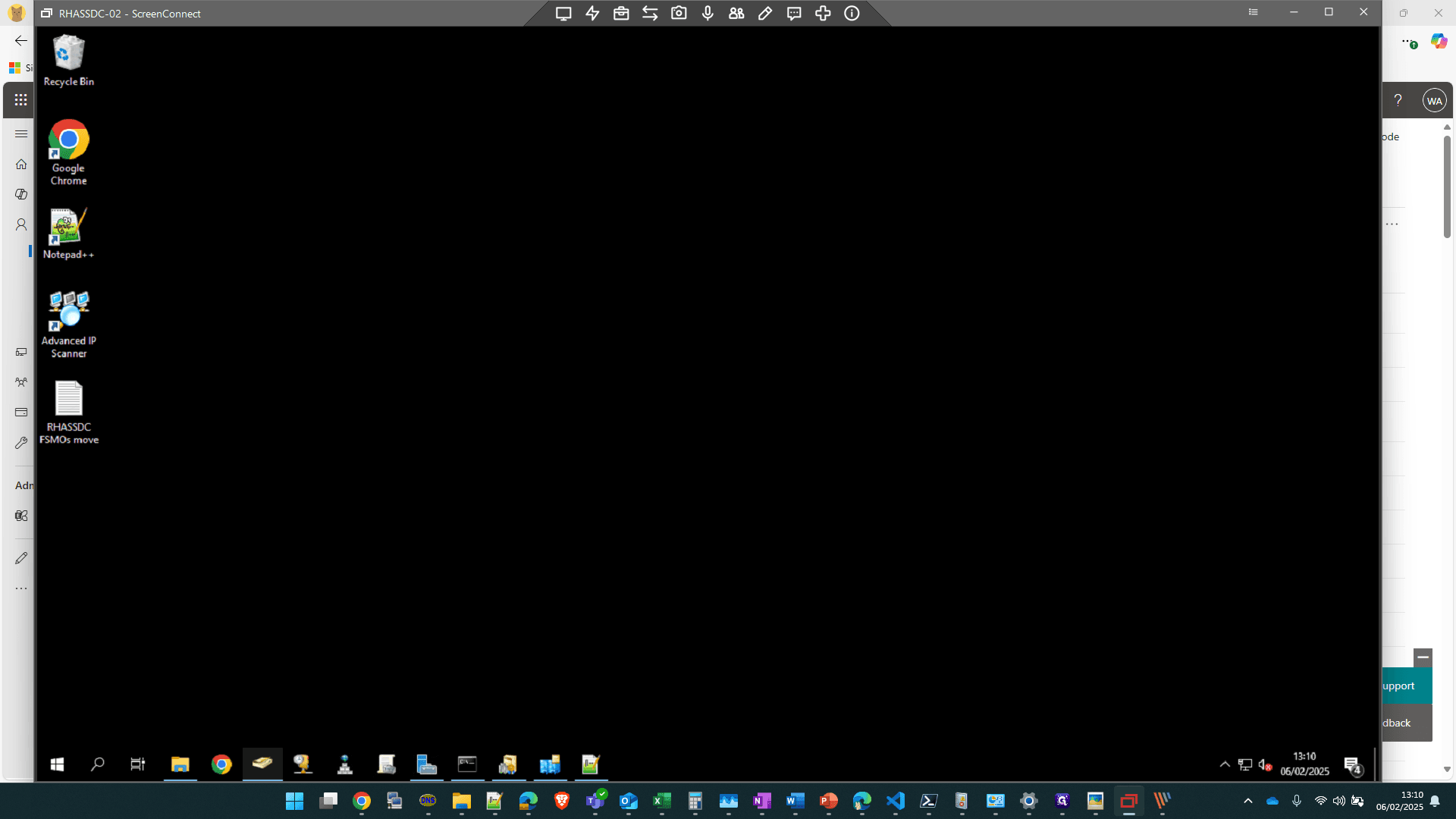This screenshot has width=1456, height=819.
Task: Open local Windows 11 Start button
Action: coord(294,801)
